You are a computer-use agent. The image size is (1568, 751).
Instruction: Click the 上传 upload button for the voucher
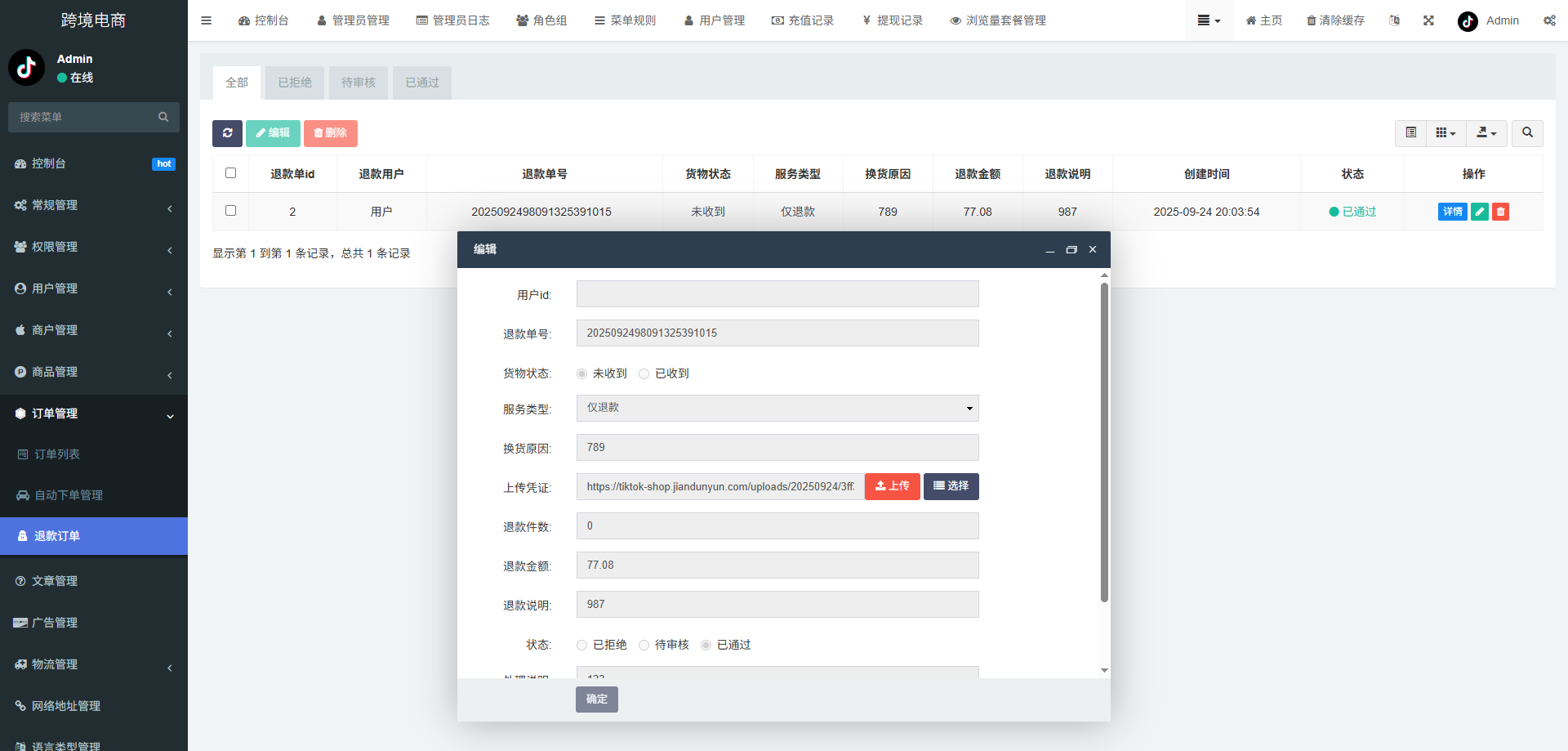click(892, 486)
